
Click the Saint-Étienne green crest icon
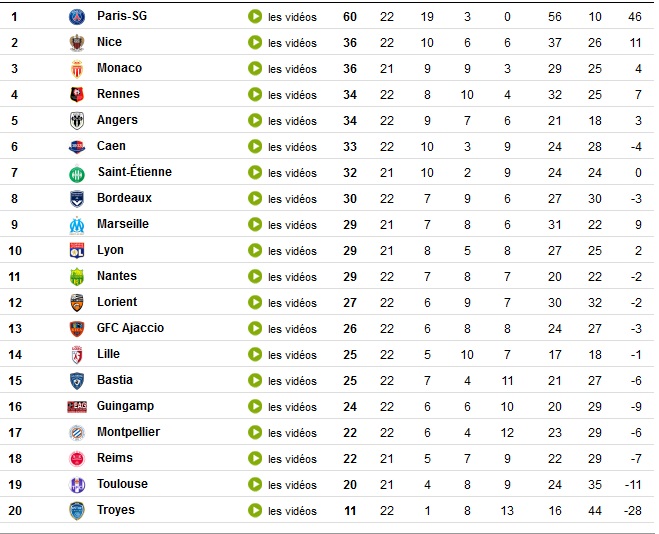(x=77, y=174)
